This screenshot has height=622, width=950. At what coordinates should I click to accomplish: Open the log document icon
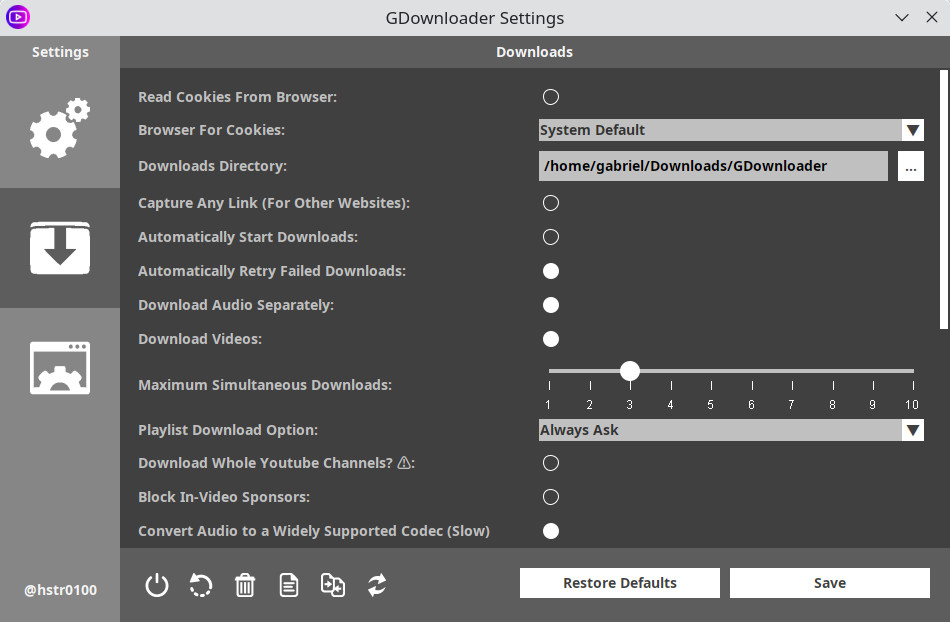pyautogui.click(x=288, y=585)
